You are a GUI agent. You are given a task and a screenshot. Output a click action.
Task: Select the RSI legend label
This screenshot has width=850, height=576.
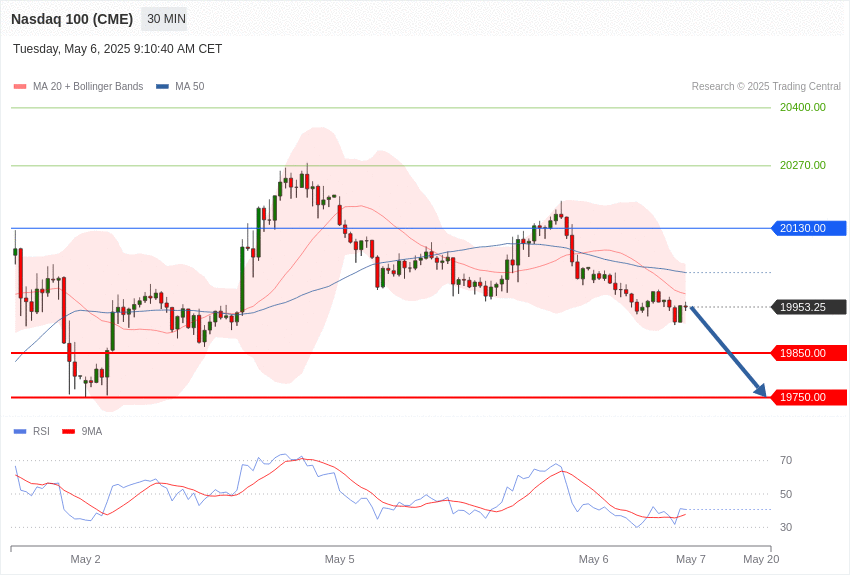click(41, 432)
